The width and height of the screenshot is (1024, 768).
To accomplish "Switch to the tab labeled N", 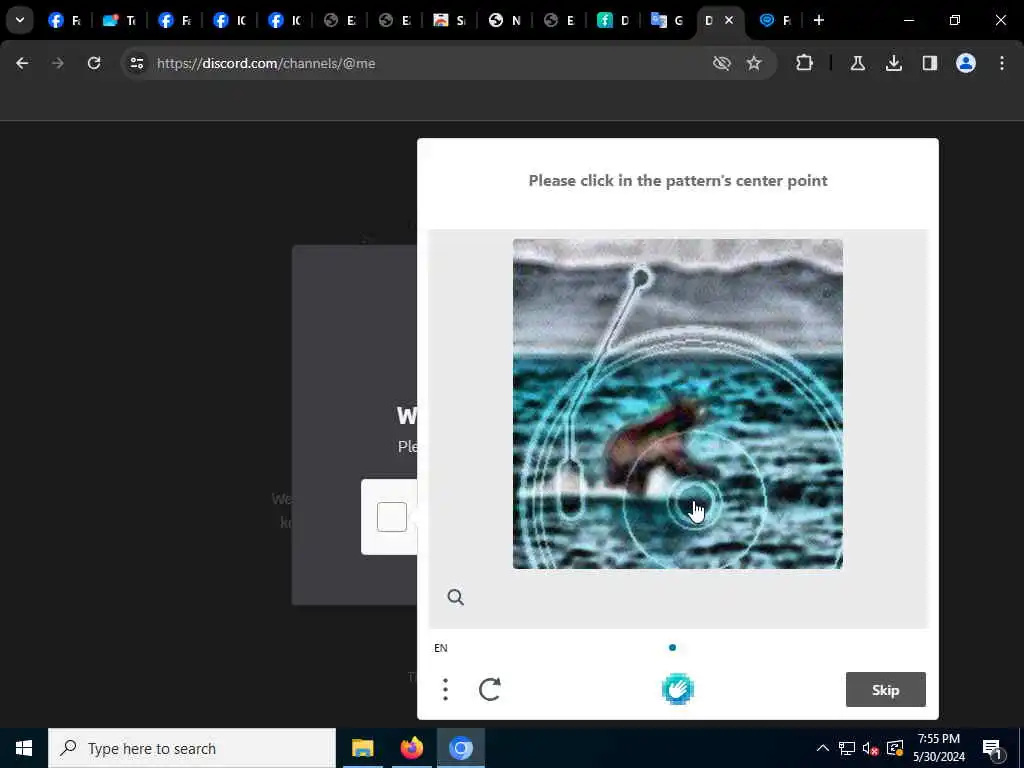I will (504, 20).
